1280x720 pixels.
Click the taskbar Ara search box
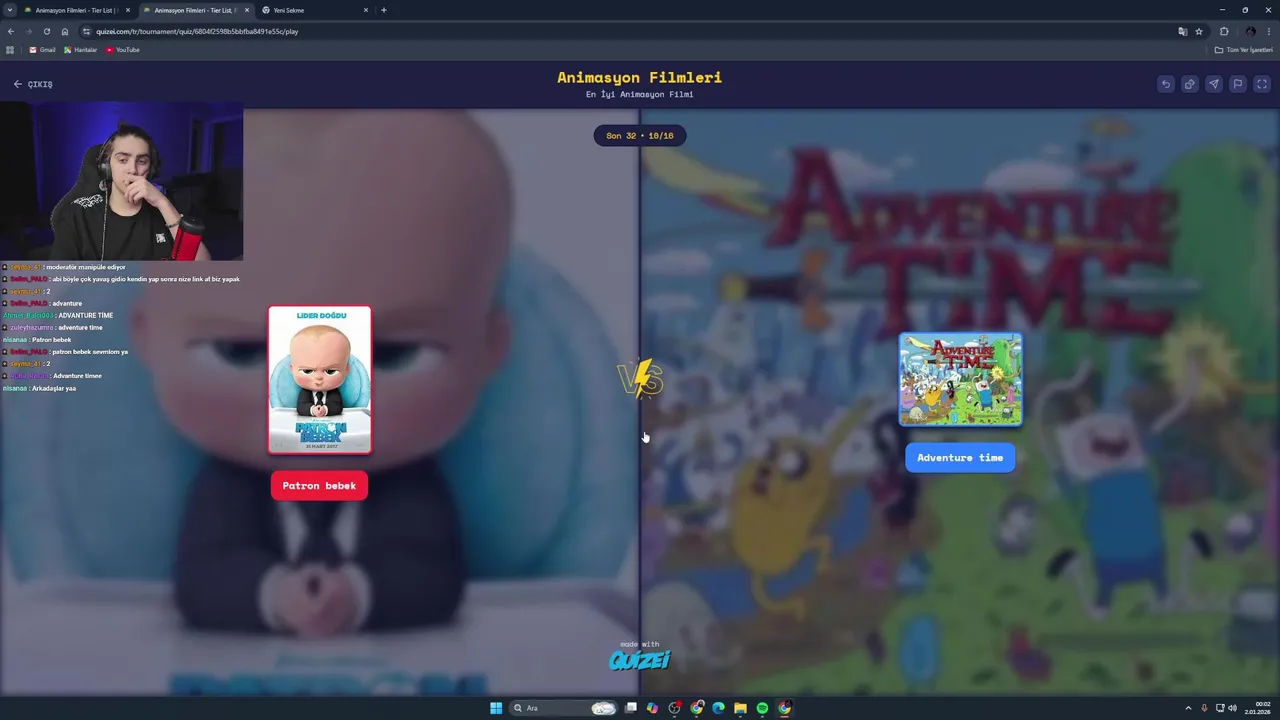[x=563, y=708]
